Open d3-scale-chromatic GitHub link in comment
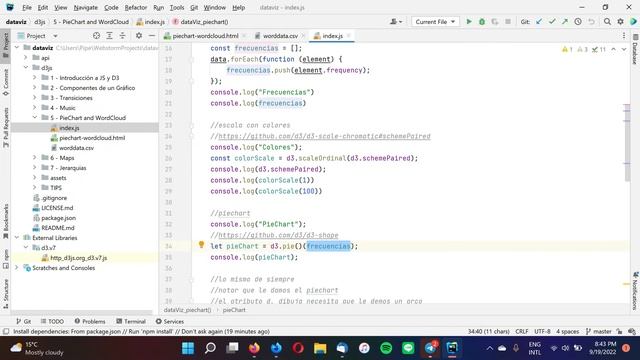 coord(324,136)
